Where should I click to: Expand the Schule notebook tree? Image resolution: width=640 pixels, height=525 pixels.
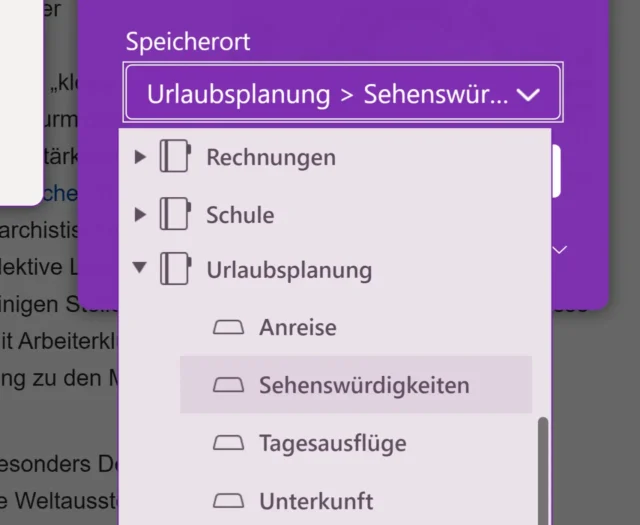140,214
